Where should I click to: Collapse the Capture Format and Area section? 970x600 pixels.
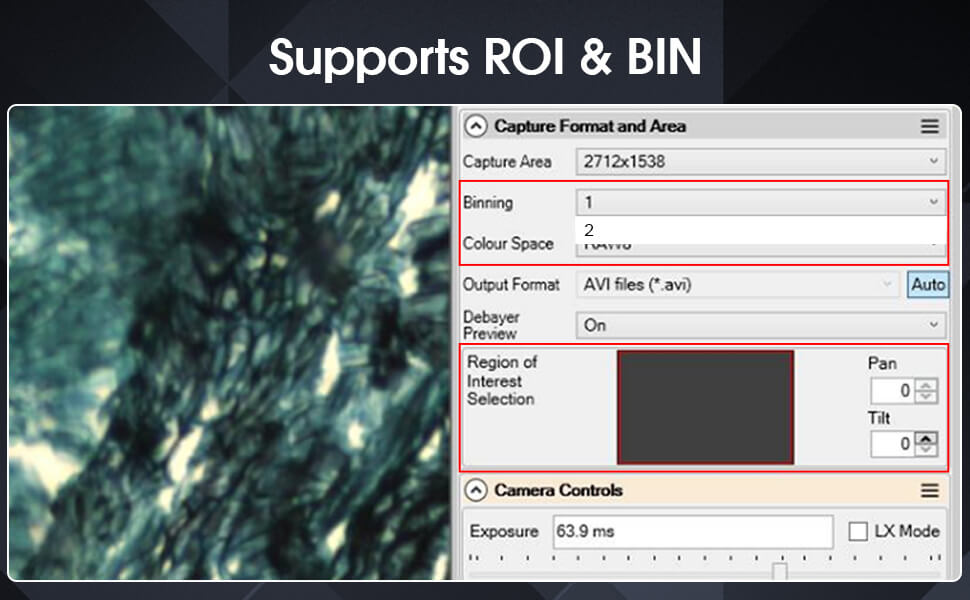coord(477,127)
